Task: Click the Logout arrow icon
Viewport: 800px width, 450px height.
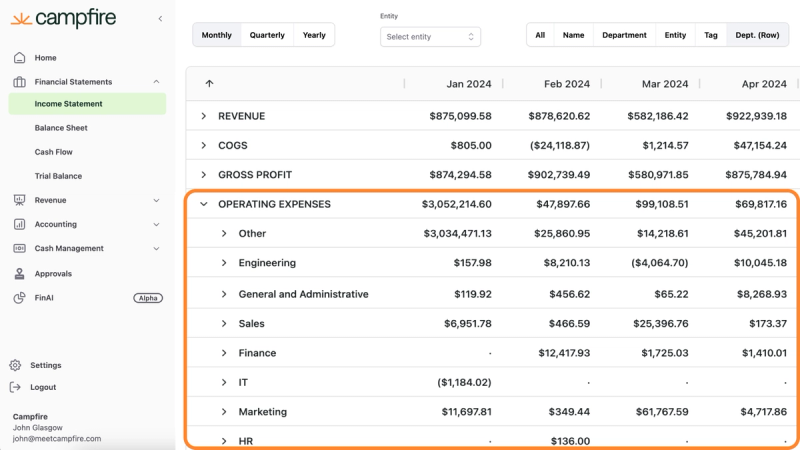Action: click(x=15, y=387)
